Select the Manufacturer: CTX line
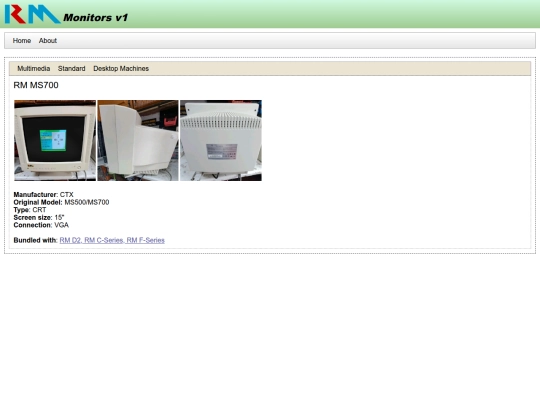Screen dimensions: 540x405 [43, 195]
